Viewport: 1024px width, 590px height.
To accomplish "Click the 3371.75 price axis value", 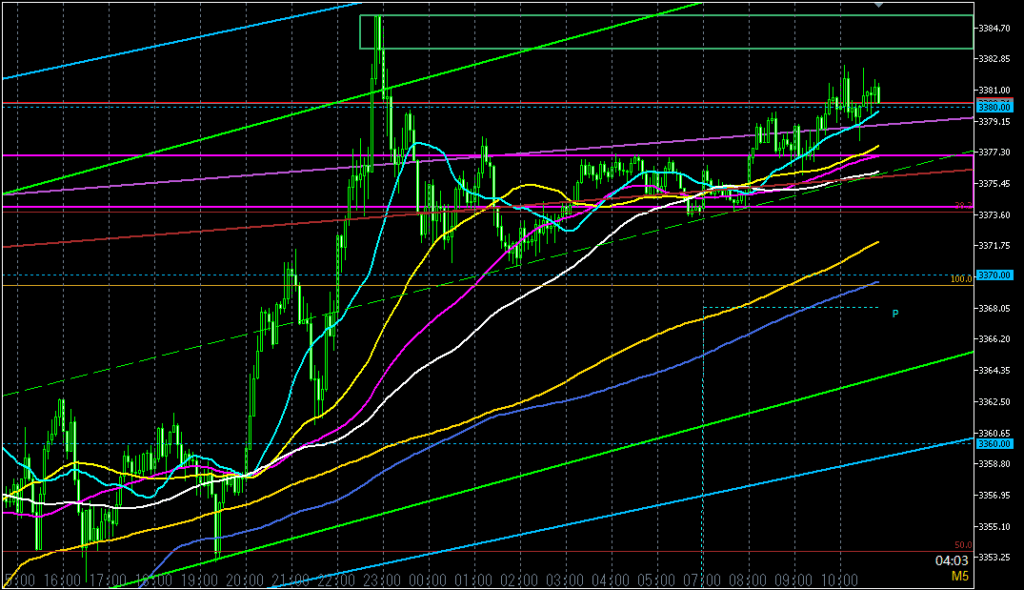I will [x=995, y=246].
